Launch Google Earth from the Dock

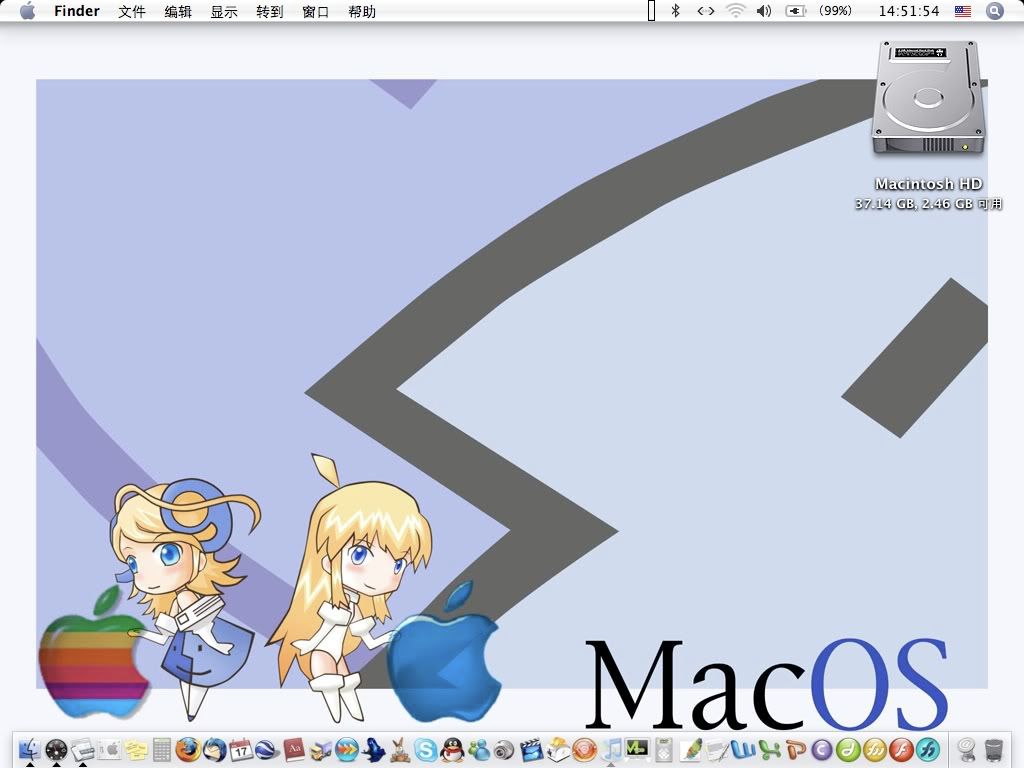267,748
